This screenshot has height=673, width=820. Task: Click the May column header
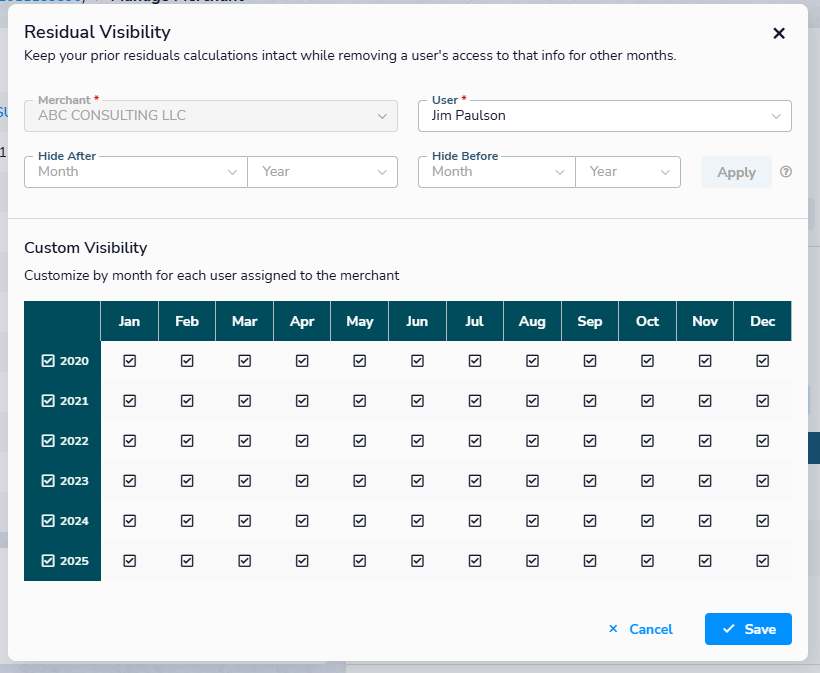pyautogui.click(x=360, y=321)
